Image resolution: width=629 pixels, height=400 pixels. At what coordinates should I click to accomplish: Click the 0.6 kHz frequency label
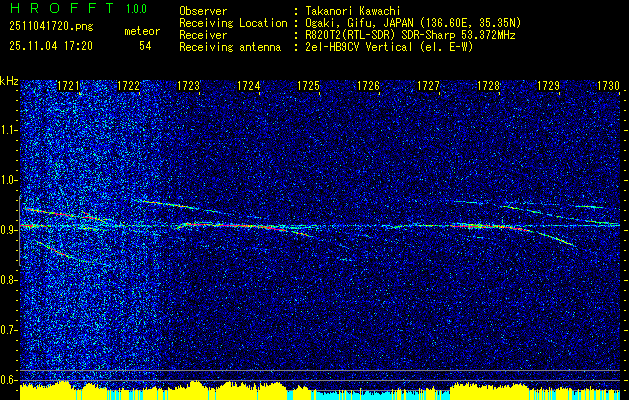[x=9, y=380]
